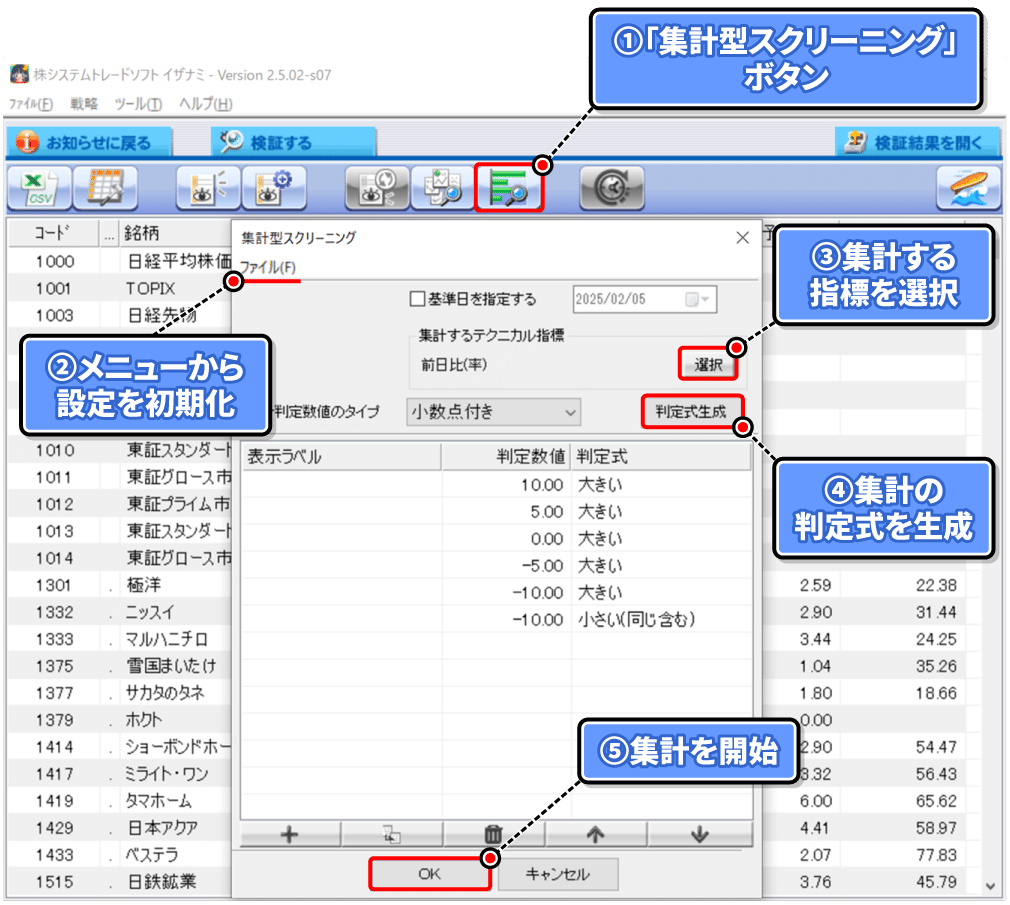Open the date picker dropdown for 2025/02/05

[698, 300]
